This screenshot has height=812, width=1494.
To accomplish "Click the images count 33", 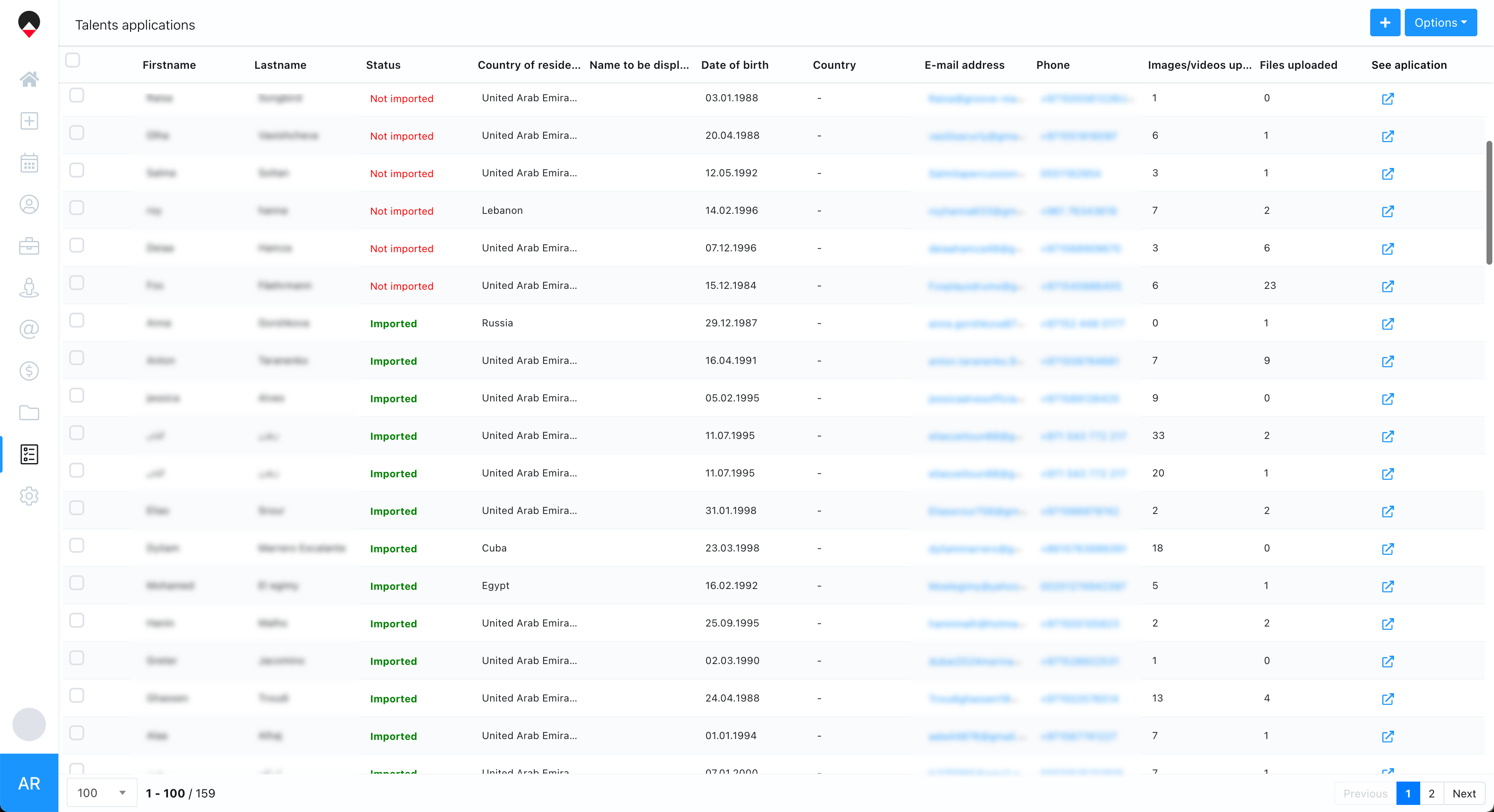I will click(1158, 436).
